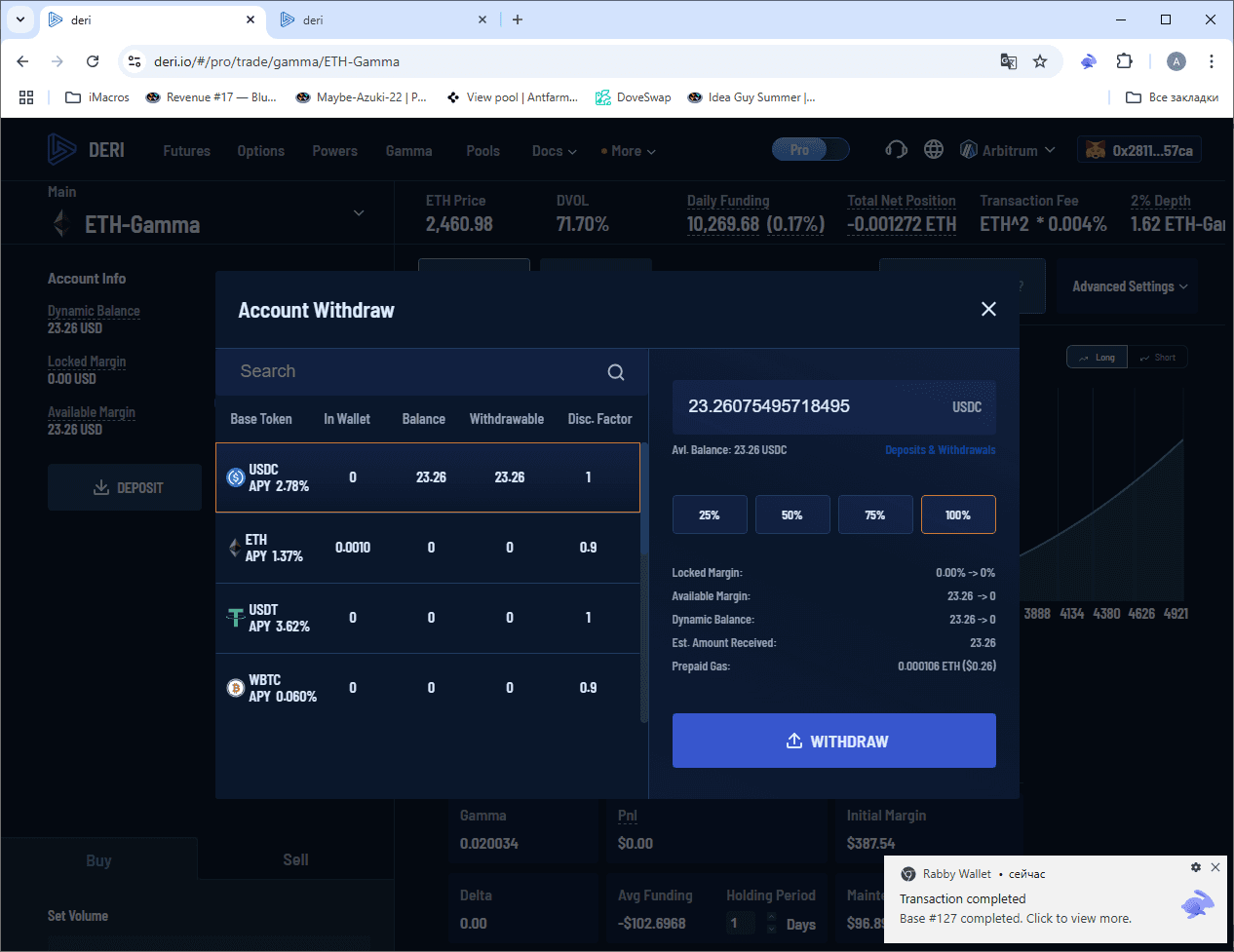Open the extensions puzzle icon
The image size is (1234, 952).
1124,61
